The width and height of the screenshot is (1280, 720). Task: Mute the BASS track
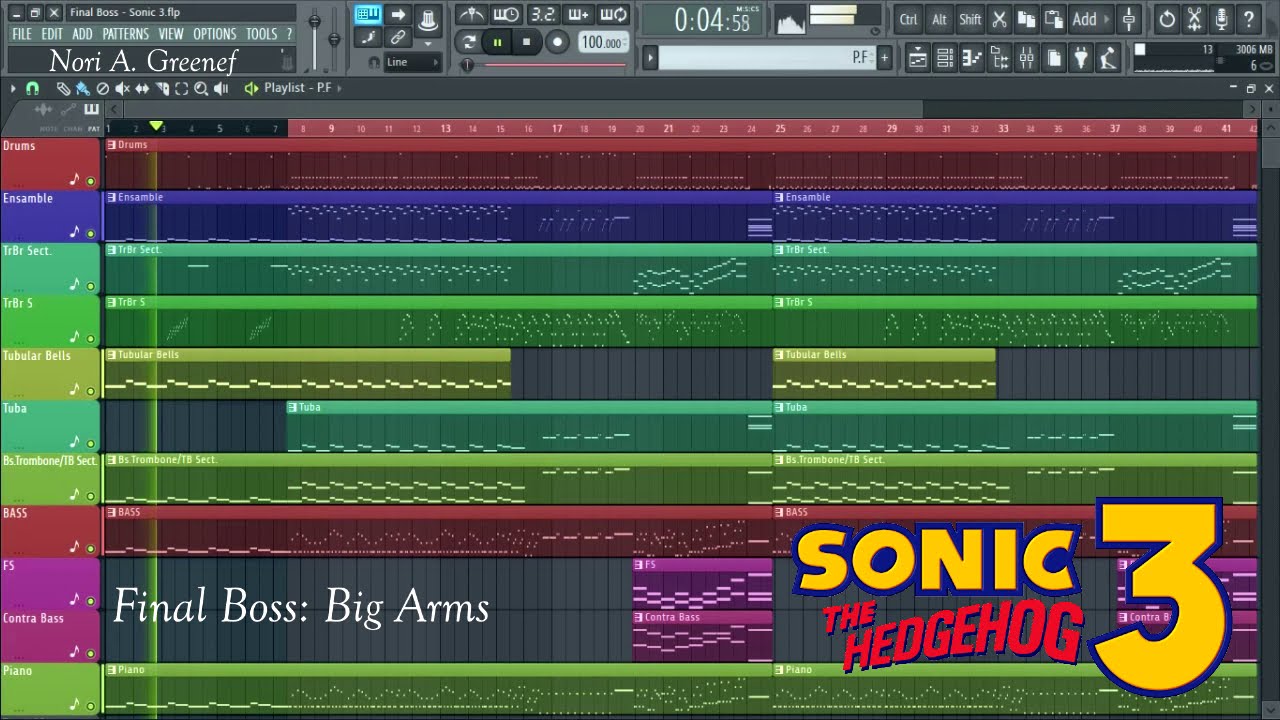pyautogui.click(x=91, y=549)
